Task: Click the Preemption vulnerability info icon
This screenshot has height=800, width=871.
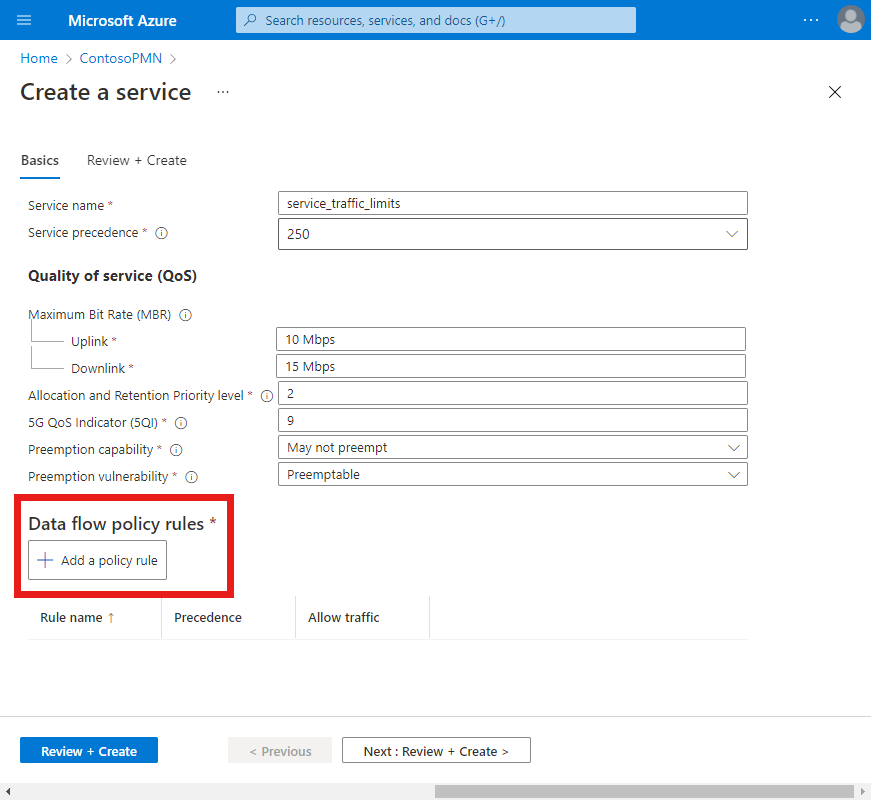Action: 190,477
